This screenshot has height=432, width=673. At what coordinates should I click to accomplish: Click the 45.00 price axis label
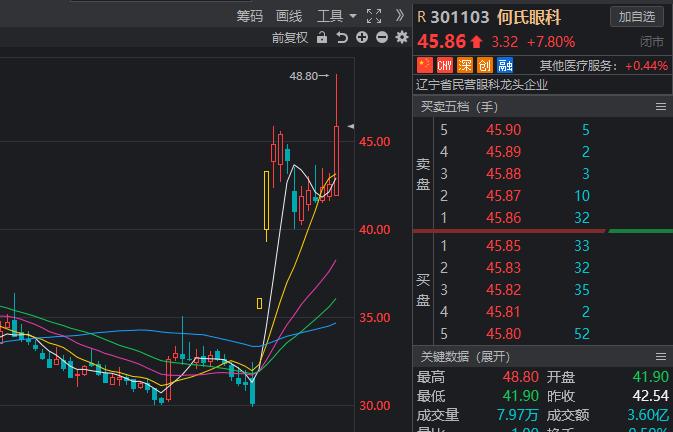point(375,142)
